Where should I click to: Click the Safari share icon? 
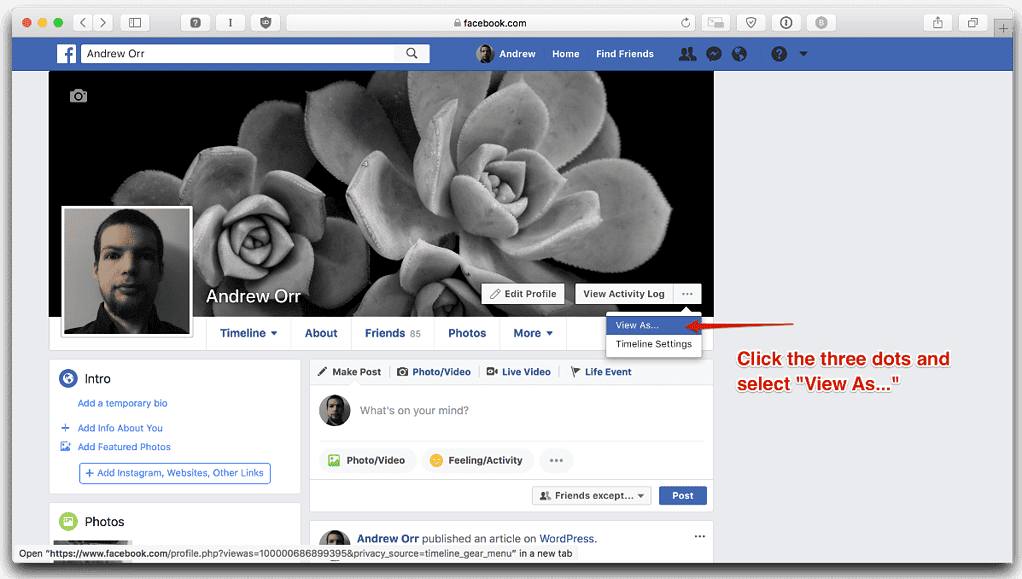tap(938, 22)
